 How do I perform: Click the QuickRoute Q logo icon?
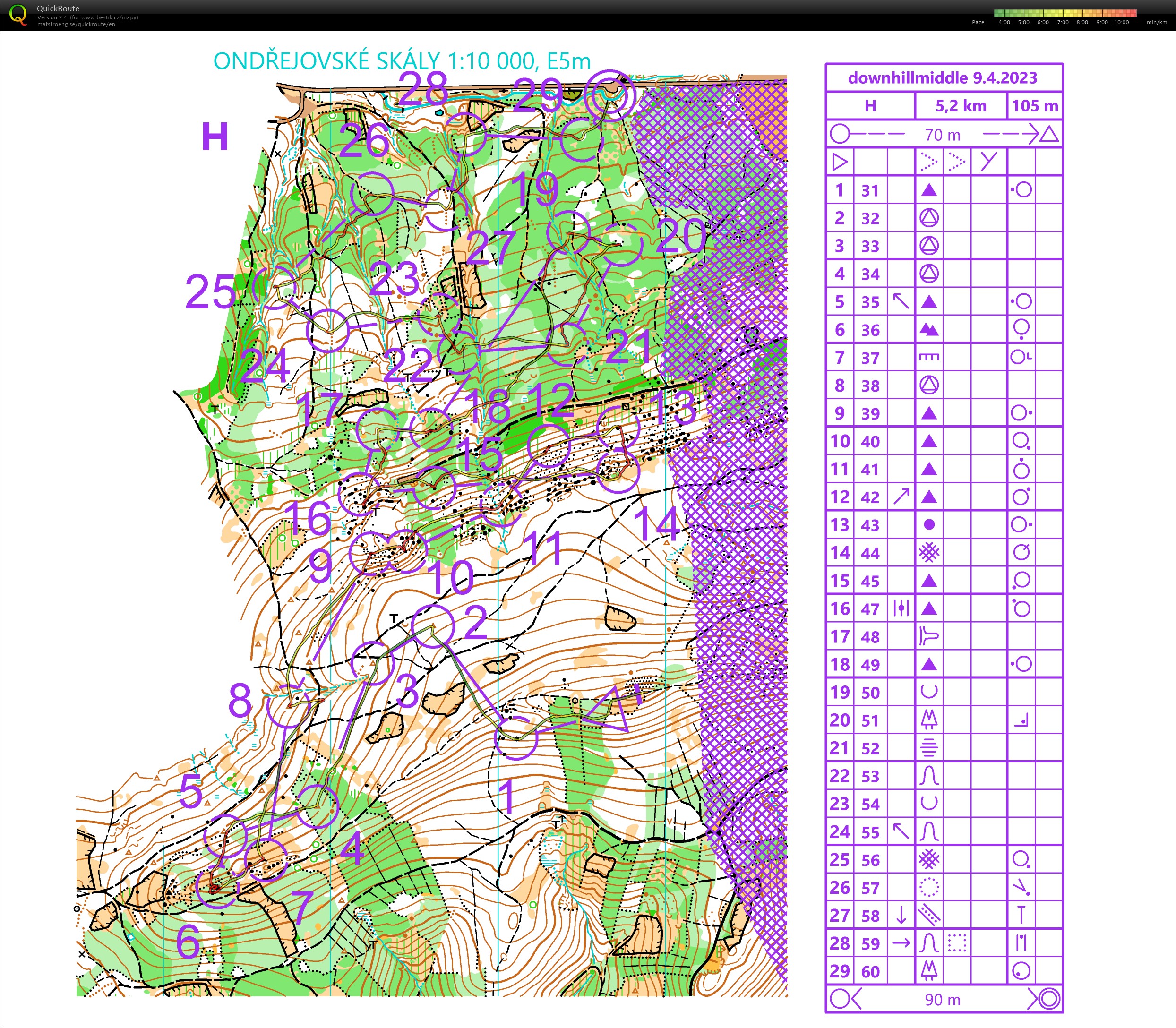(18, 15)
